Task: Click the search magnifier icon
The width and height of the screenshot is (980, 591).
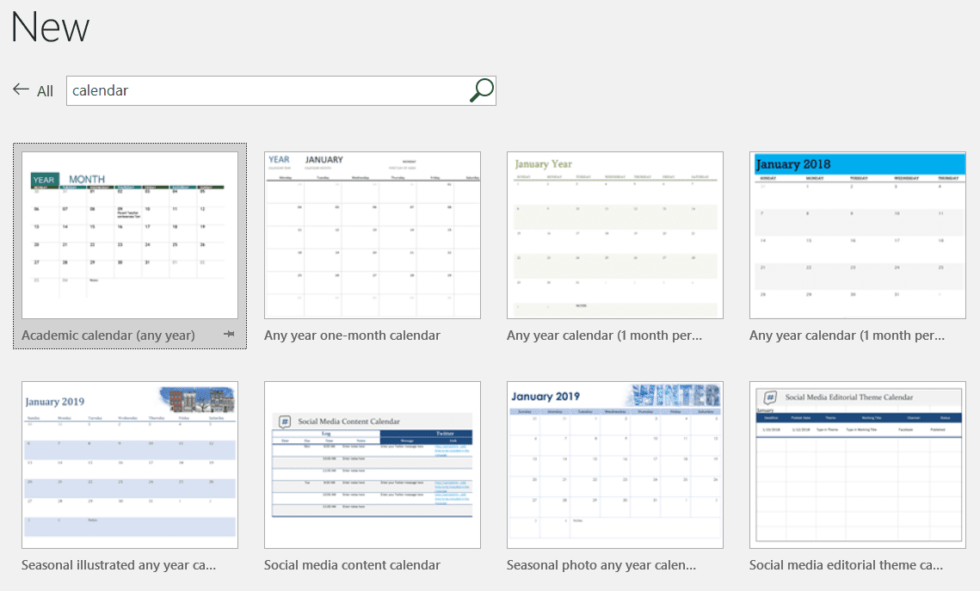Action: point(482,90)
